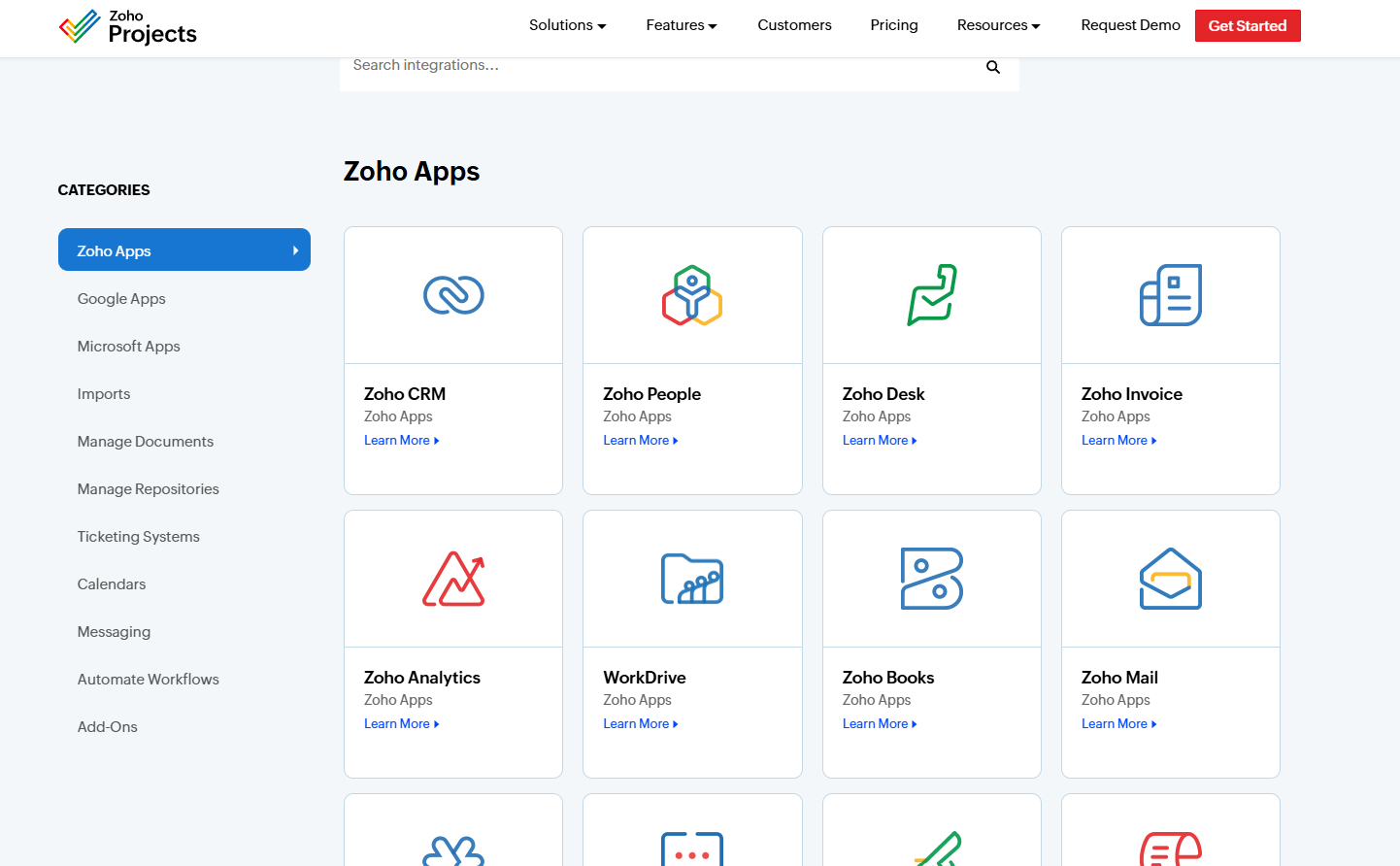The height and width of the screenshot is (866, 1400).
Task: Click Learn More under Zoho Mail
Action: 1119,724
